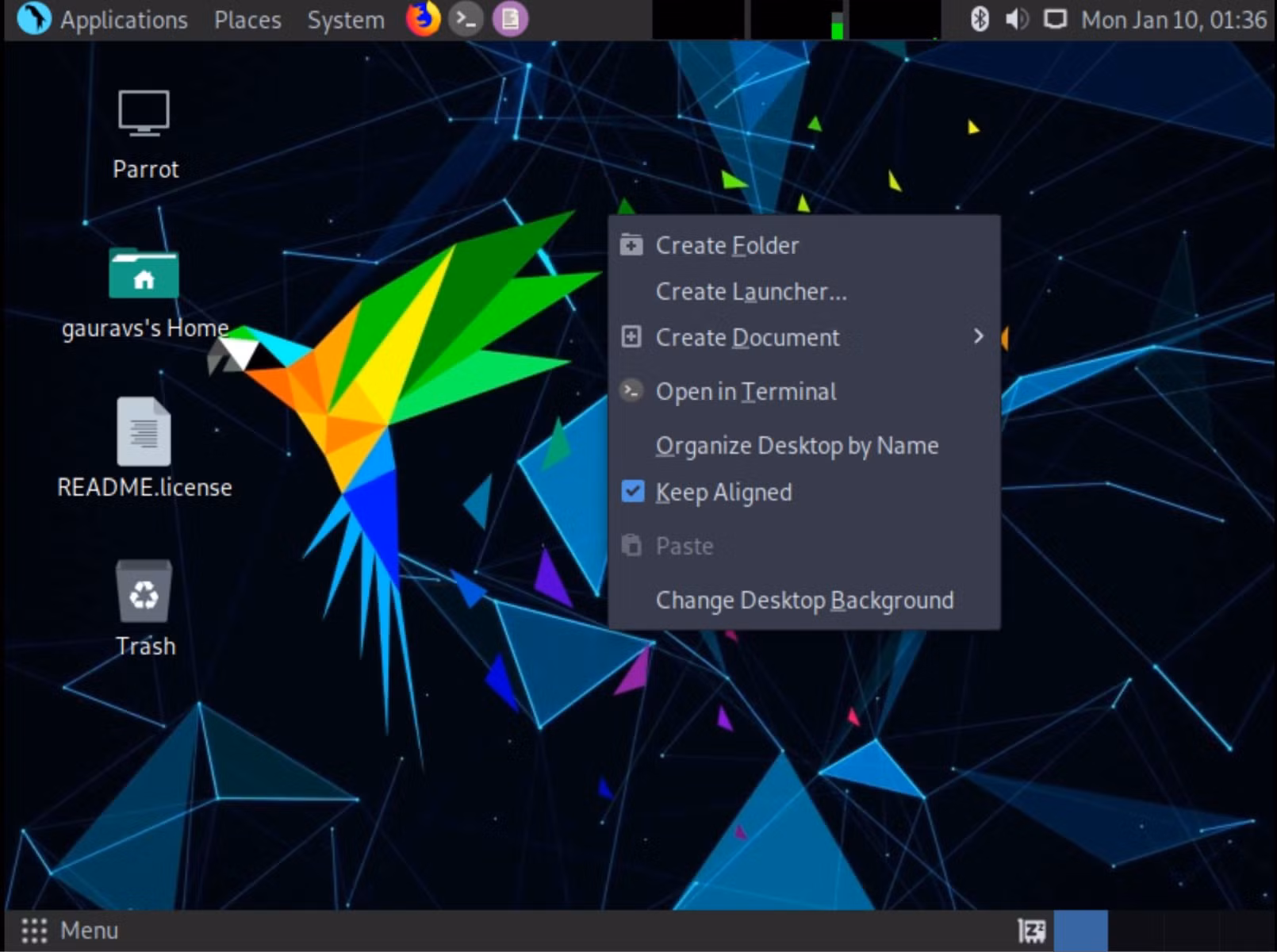Select the Trash desktop icon
This screenshot has width=1277, height=952.
pos(144,591)
